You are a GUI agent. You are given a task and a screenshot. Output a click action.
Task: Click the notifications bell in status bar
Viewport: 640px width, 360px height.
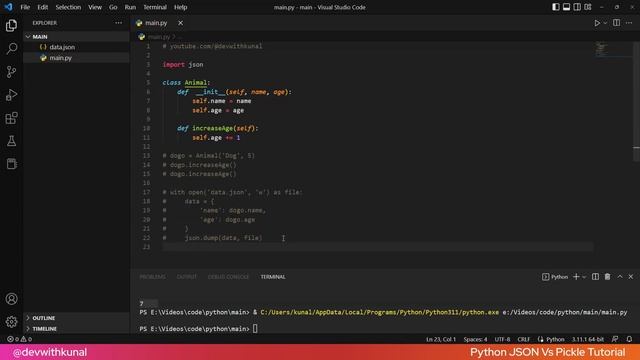tap(629, 339)
